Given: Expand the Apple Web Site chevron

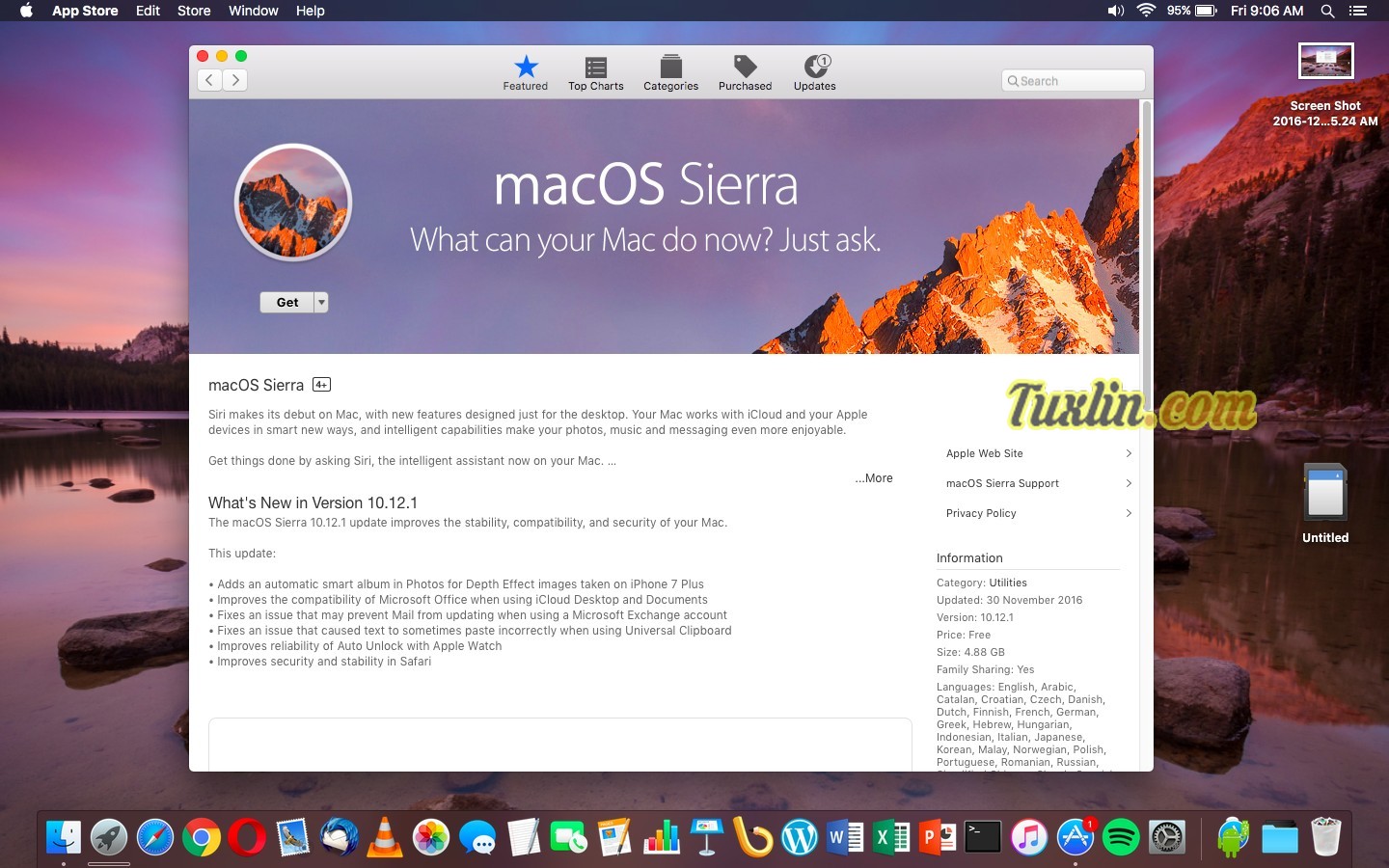Looking at the screenshot, I should (x=1129, y=453).
